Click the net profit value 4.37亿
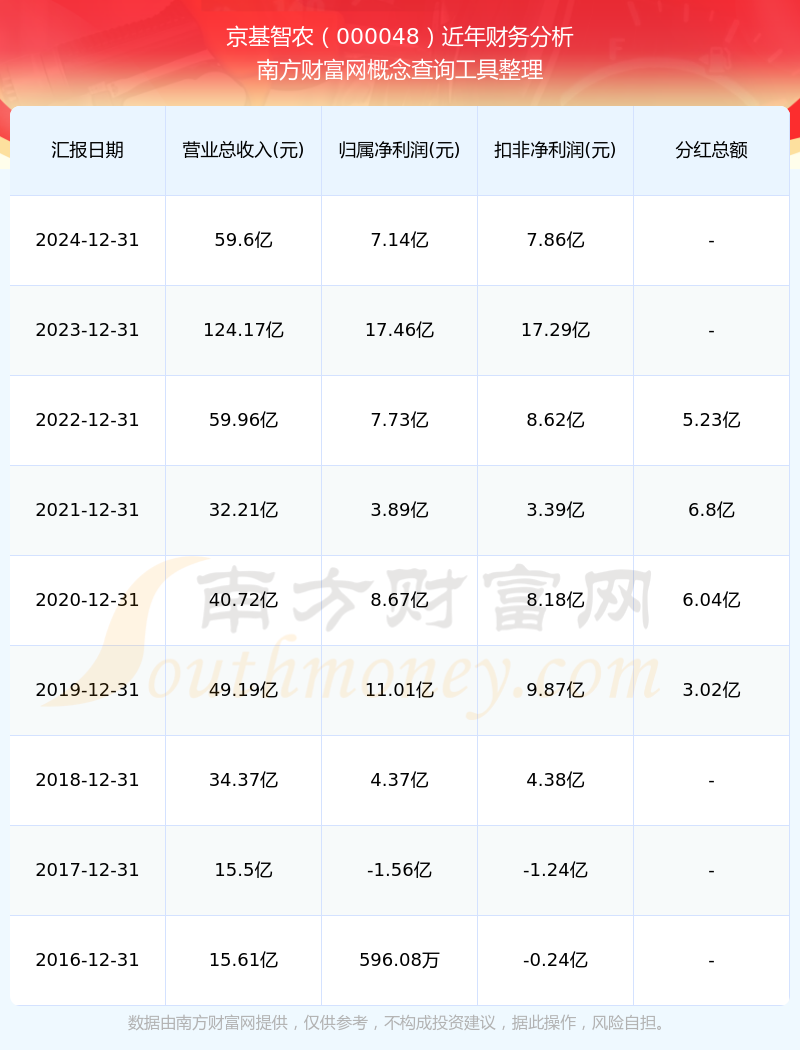Screen dimensions: 800x1050 400,780
